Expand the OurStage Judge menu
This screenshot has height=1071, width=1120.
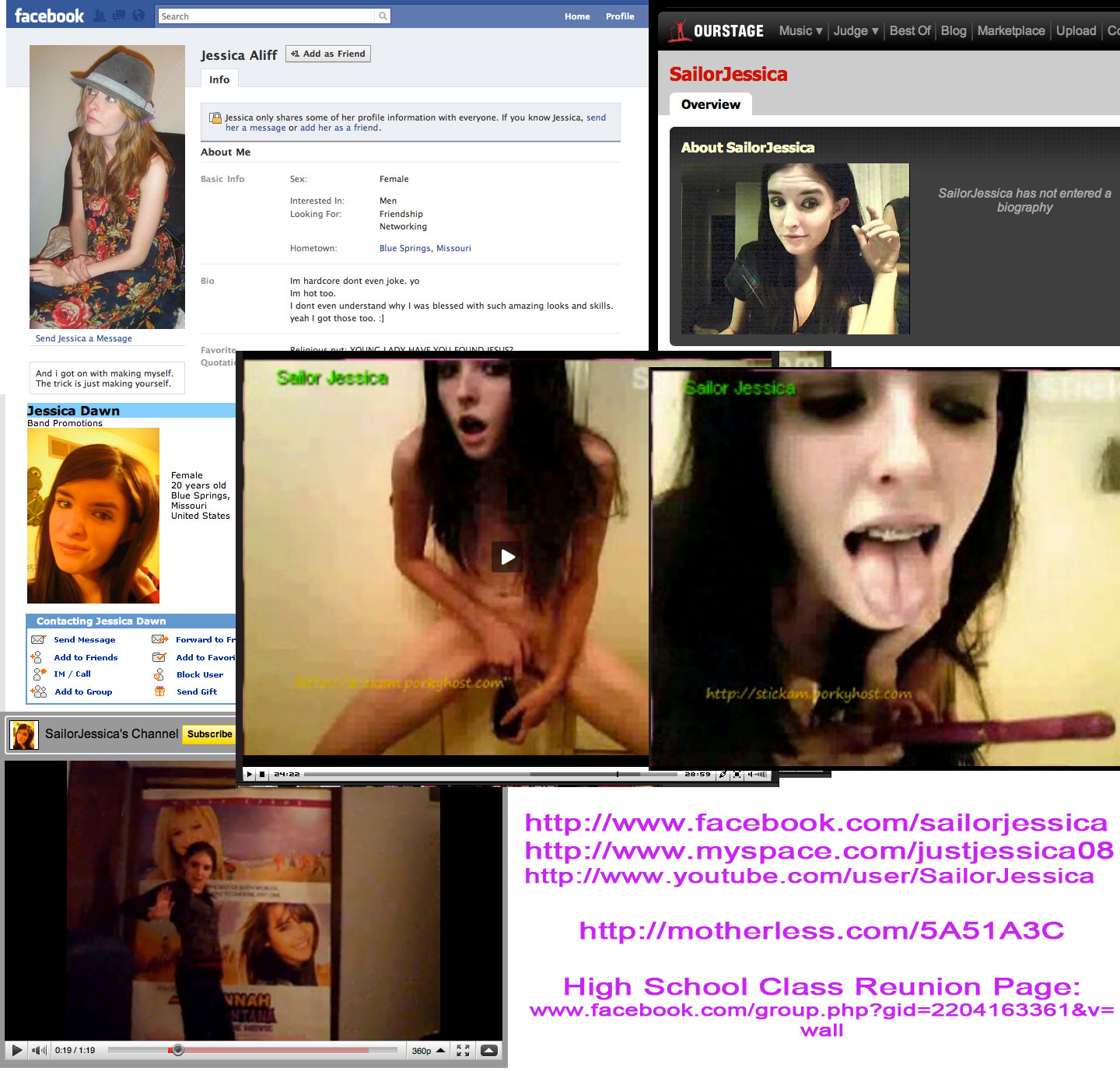(x=856, y=30)
